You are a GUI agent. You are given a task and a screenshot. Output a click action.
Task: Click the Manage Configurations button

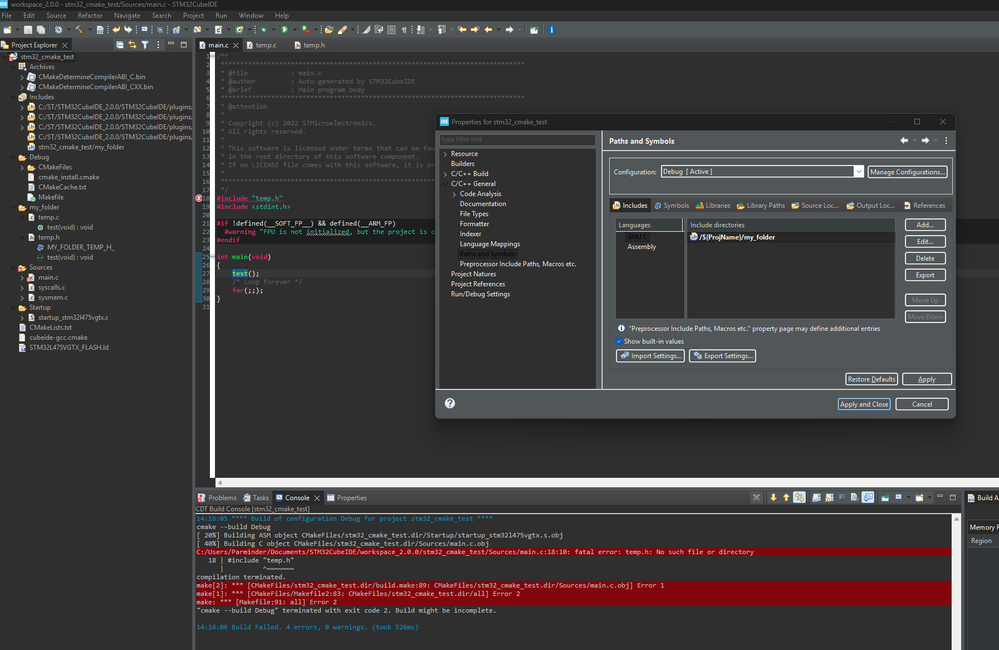pos(907,172)
